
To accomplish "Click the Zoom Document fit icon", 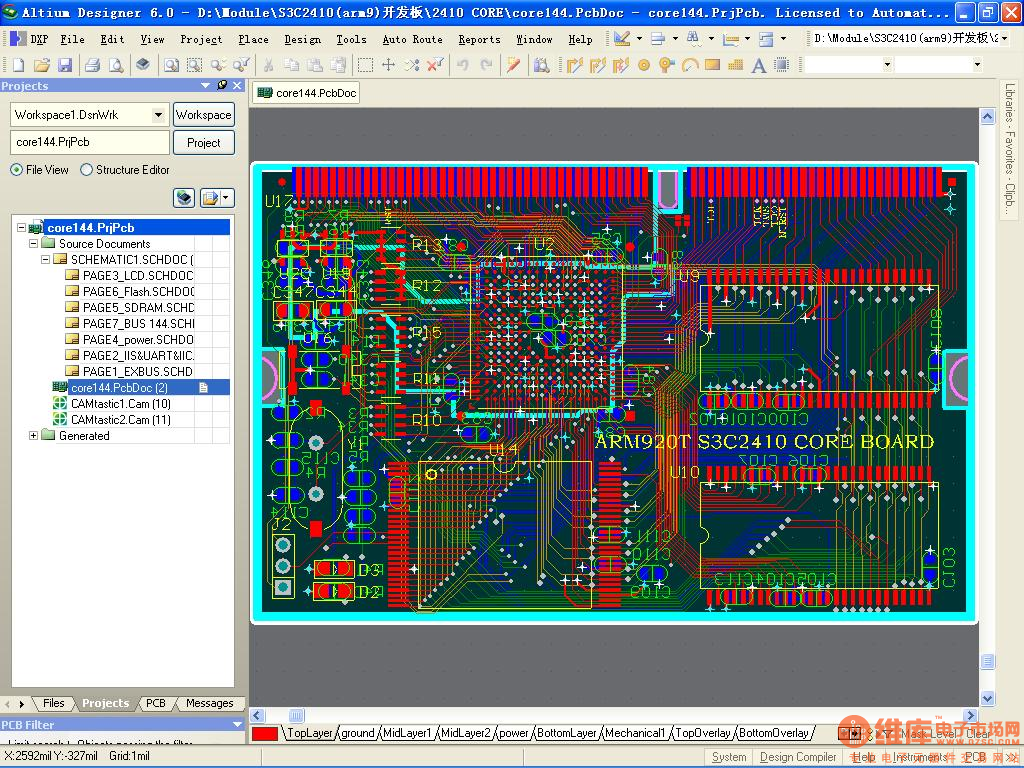I will click(x=171, y=65).
